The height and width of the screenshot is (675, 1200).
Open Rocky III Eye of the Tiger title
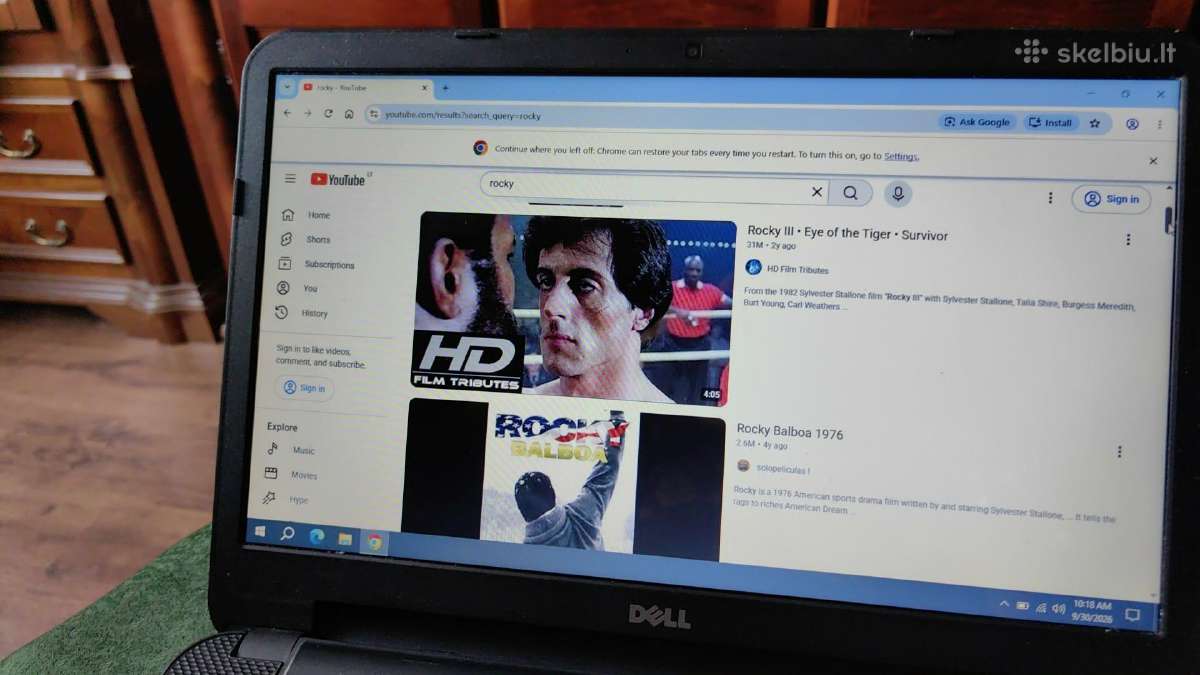848,234
